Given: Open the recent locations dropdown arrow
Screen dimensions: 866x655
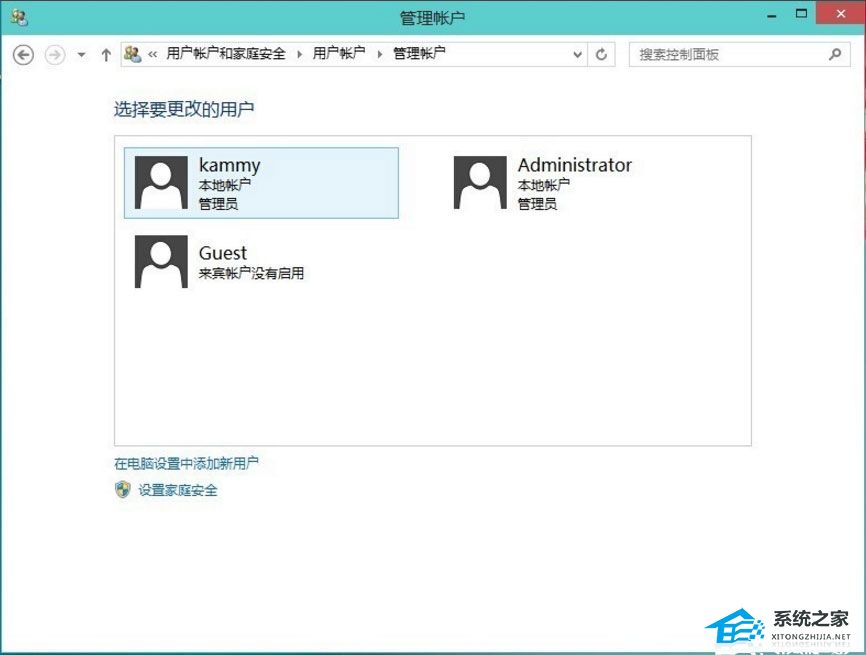Looking at the screenshot, I should tap(82, 55).
